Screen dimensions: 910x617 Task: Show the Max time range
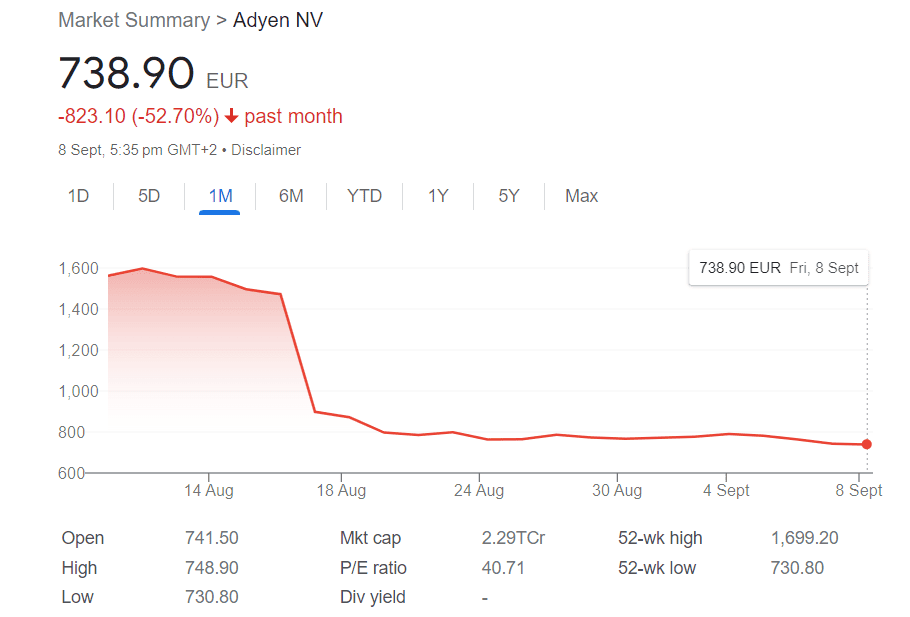[x=581, y=196]
